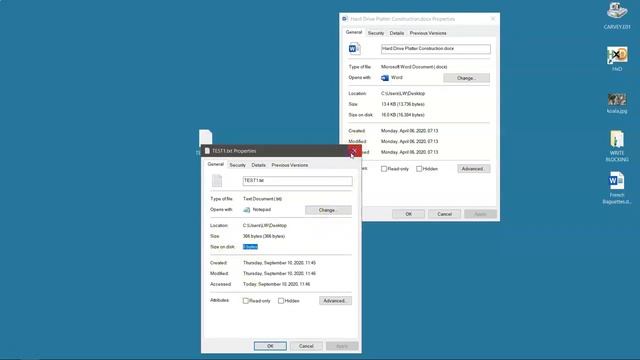The width and height of the screenshot is (640, 360).
Task: Click Microsoft Word Document type value
Action: (x=414, y=67)
